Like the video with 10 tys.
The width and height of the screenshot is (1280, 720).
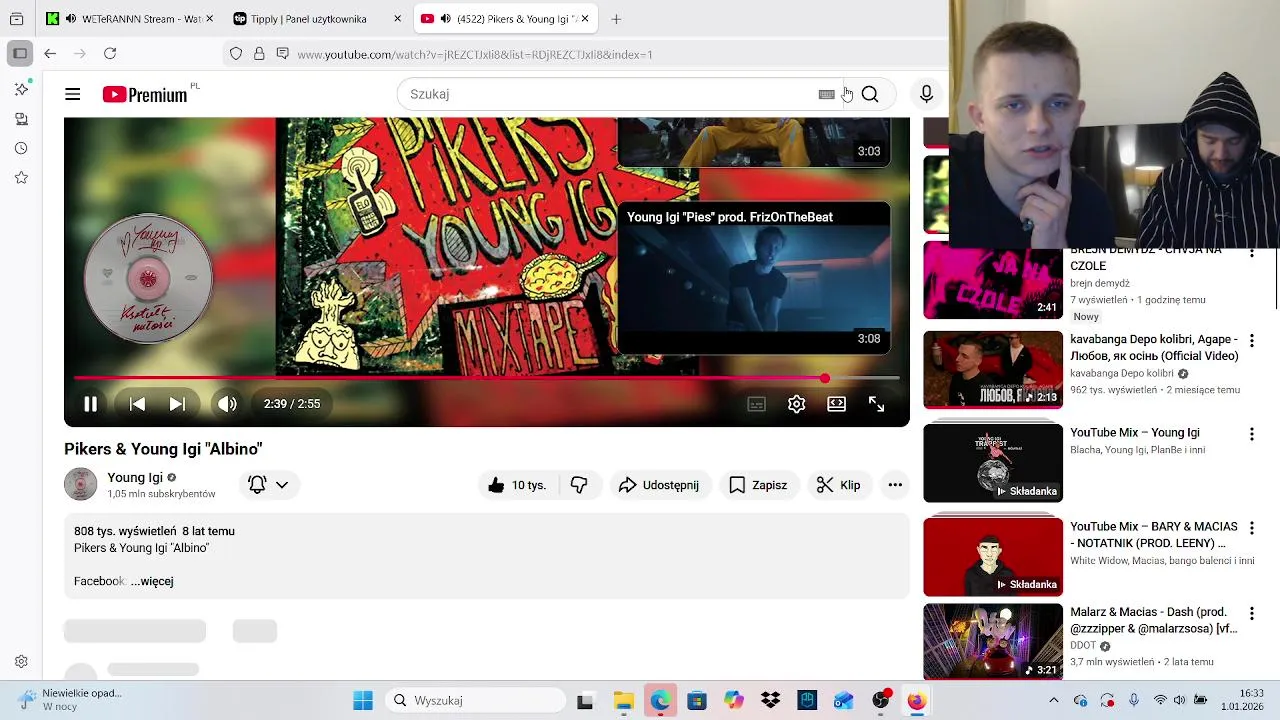(517, 485)
